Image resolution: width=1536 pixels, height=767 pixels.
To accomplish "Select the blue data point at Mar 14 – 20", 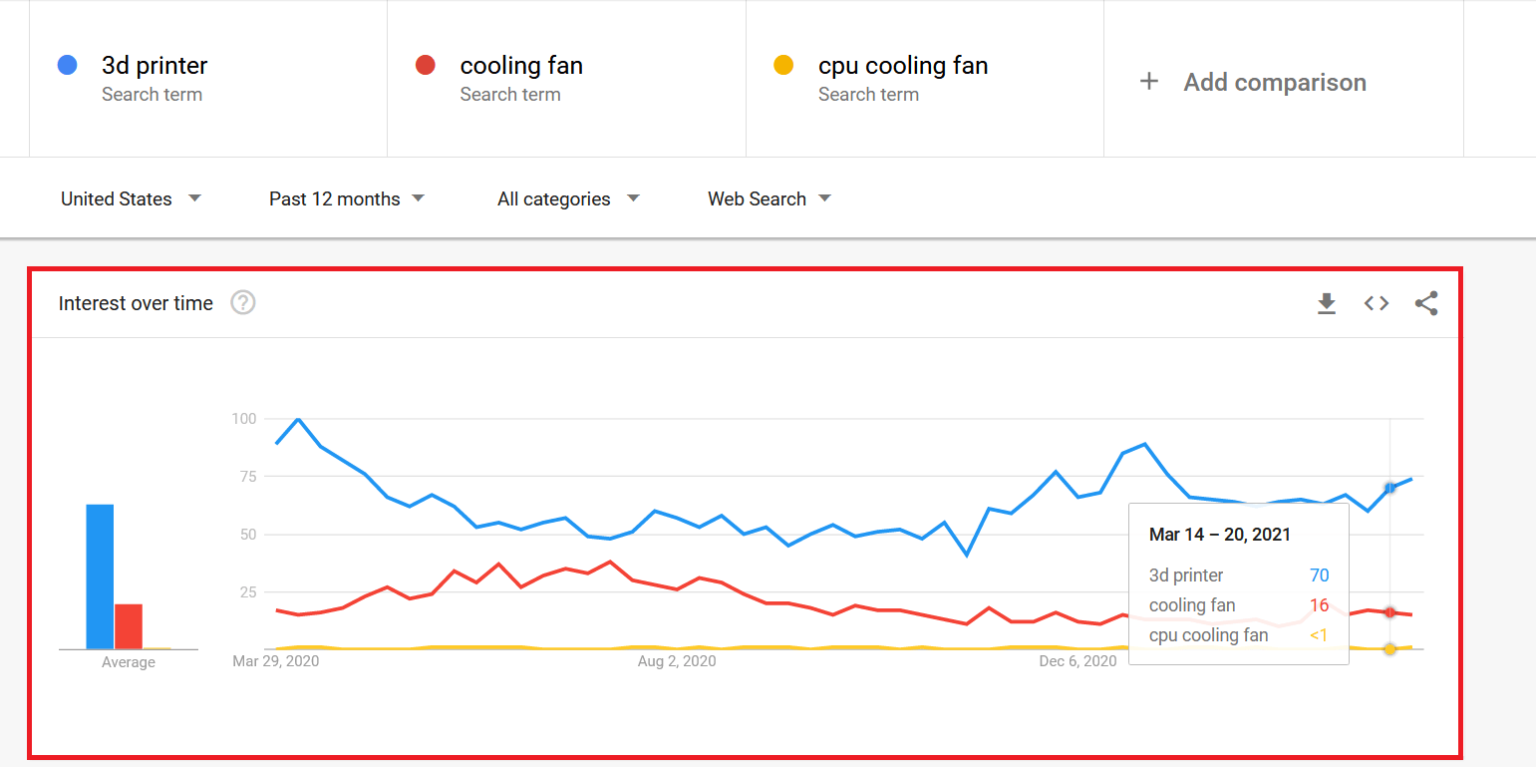I will [1390, 487].
